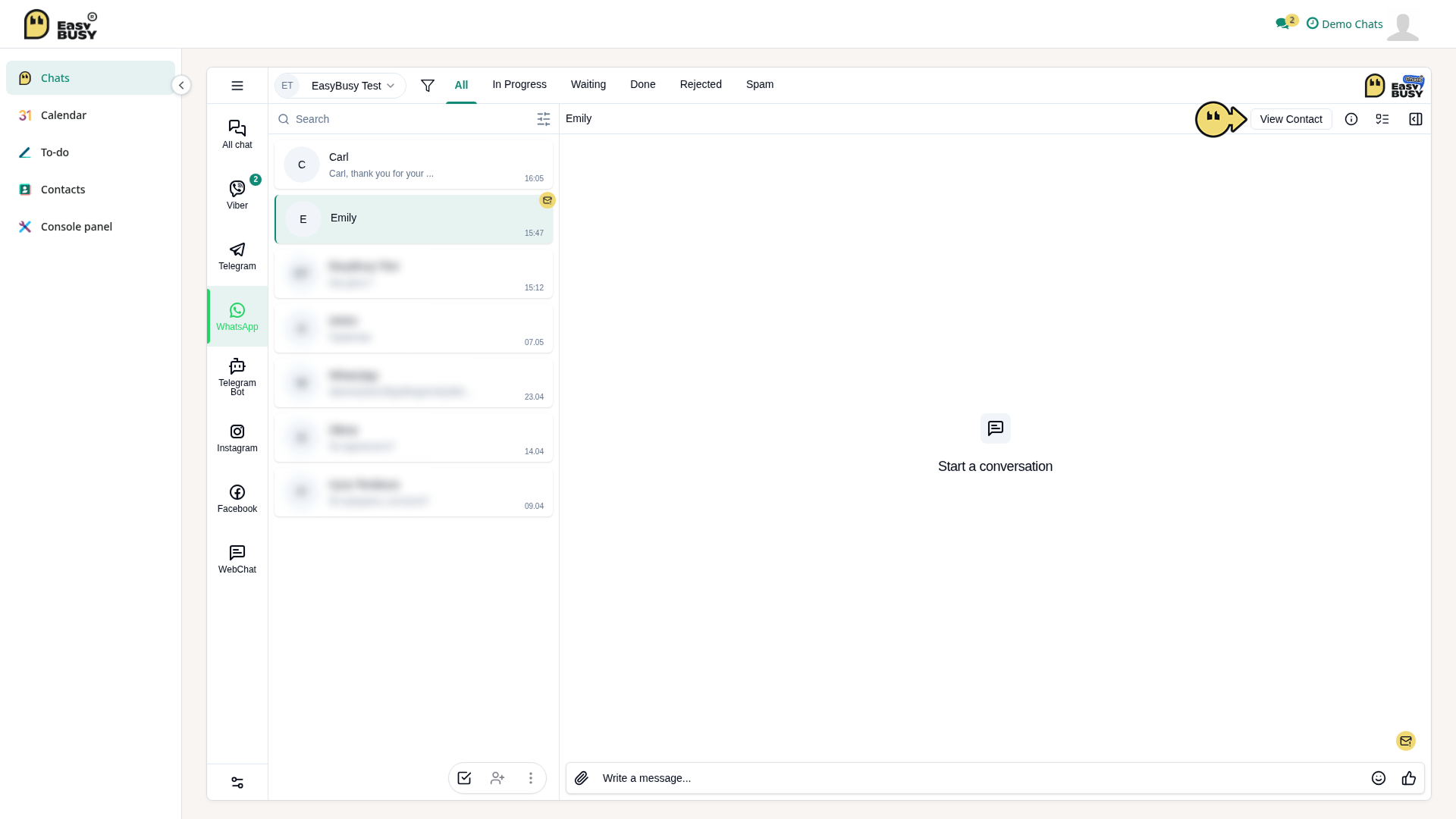
Task: Switch to the All tab
Action: click(461, 85)
